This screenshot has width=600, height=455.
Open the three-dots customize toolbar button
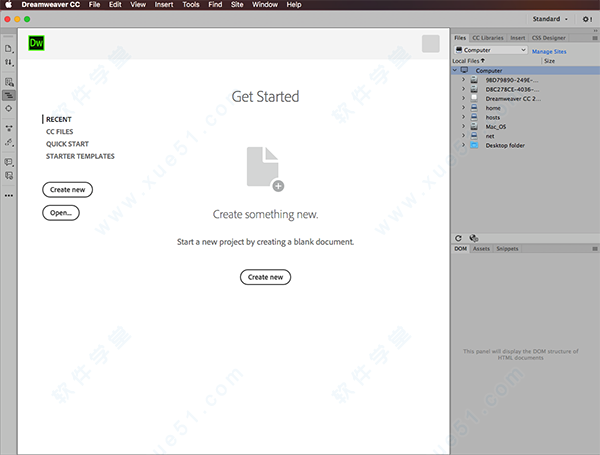[x=8, y=196]
